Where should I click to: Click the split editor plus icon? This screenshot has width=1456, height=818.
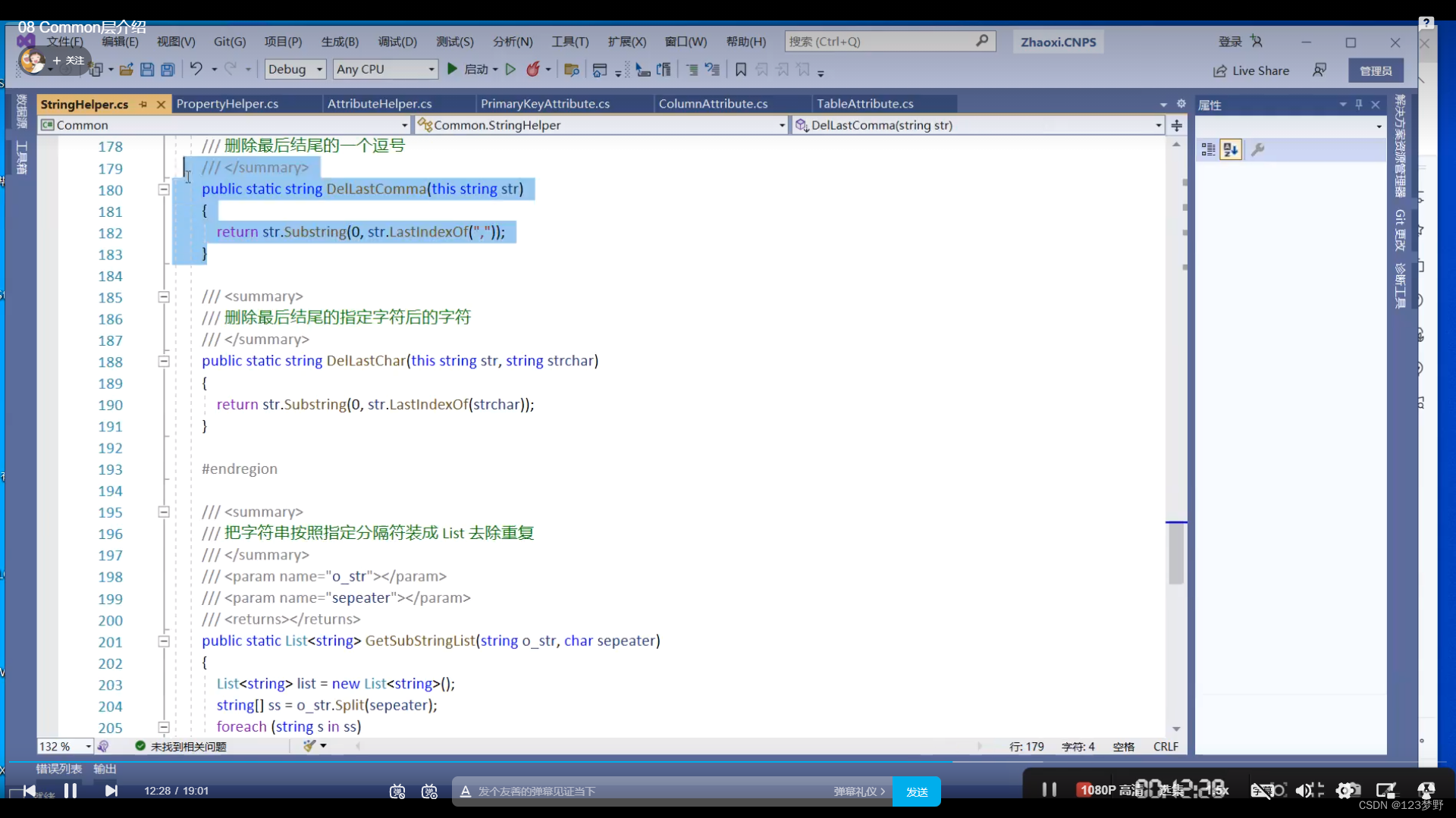pos(1177,125)
